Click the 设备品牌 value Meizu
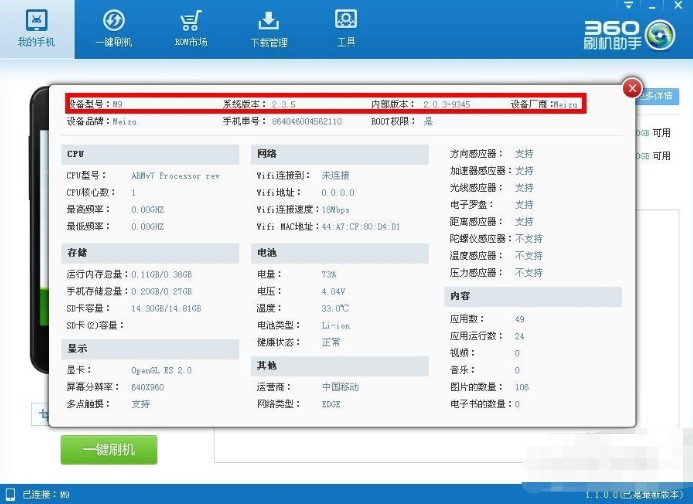The image size is (693, 504). [x=124, y=121]
